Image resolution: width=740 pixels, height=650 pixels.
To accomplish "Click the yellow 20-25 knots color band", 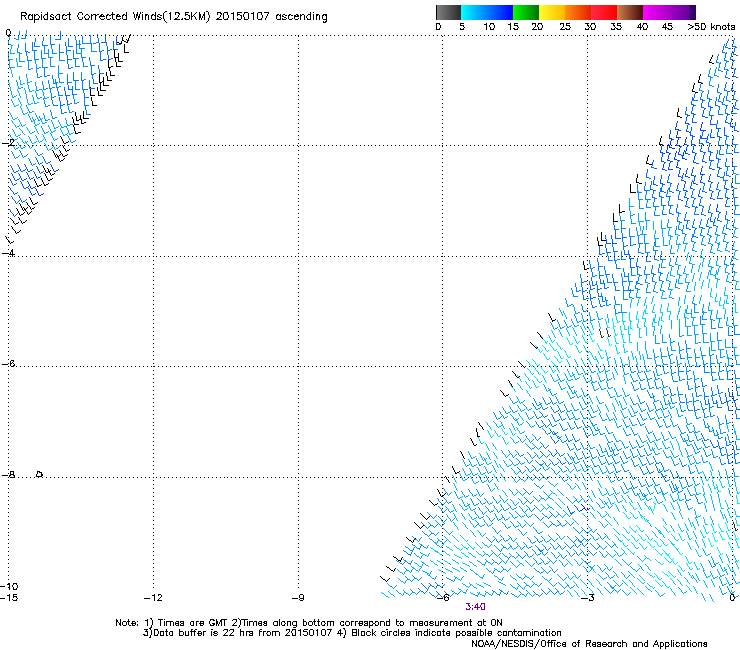I will pos(552,12).
